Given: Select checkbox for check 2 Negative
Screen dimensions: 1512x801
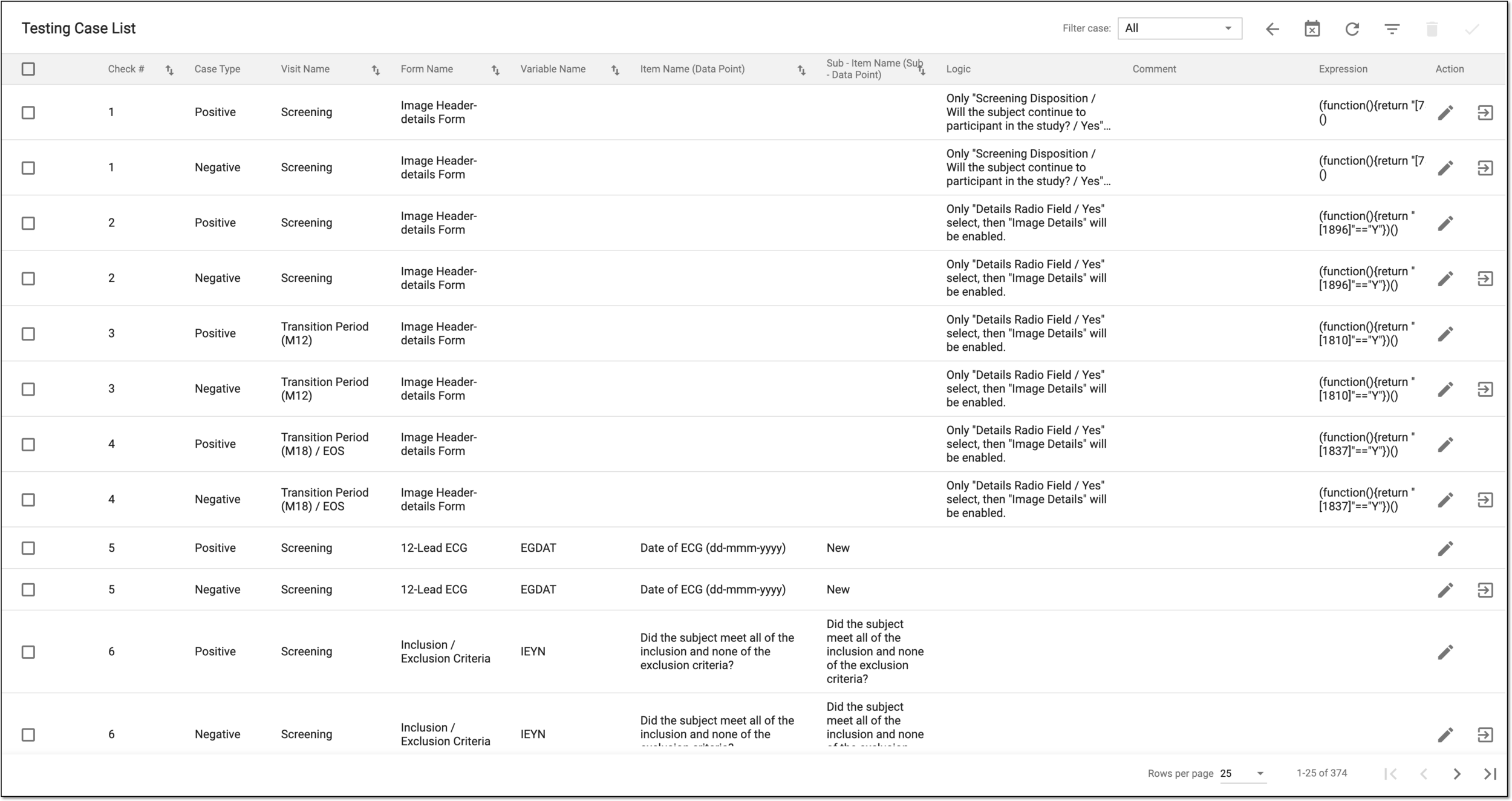Looking at the screenshot, I should click(28, 278).
